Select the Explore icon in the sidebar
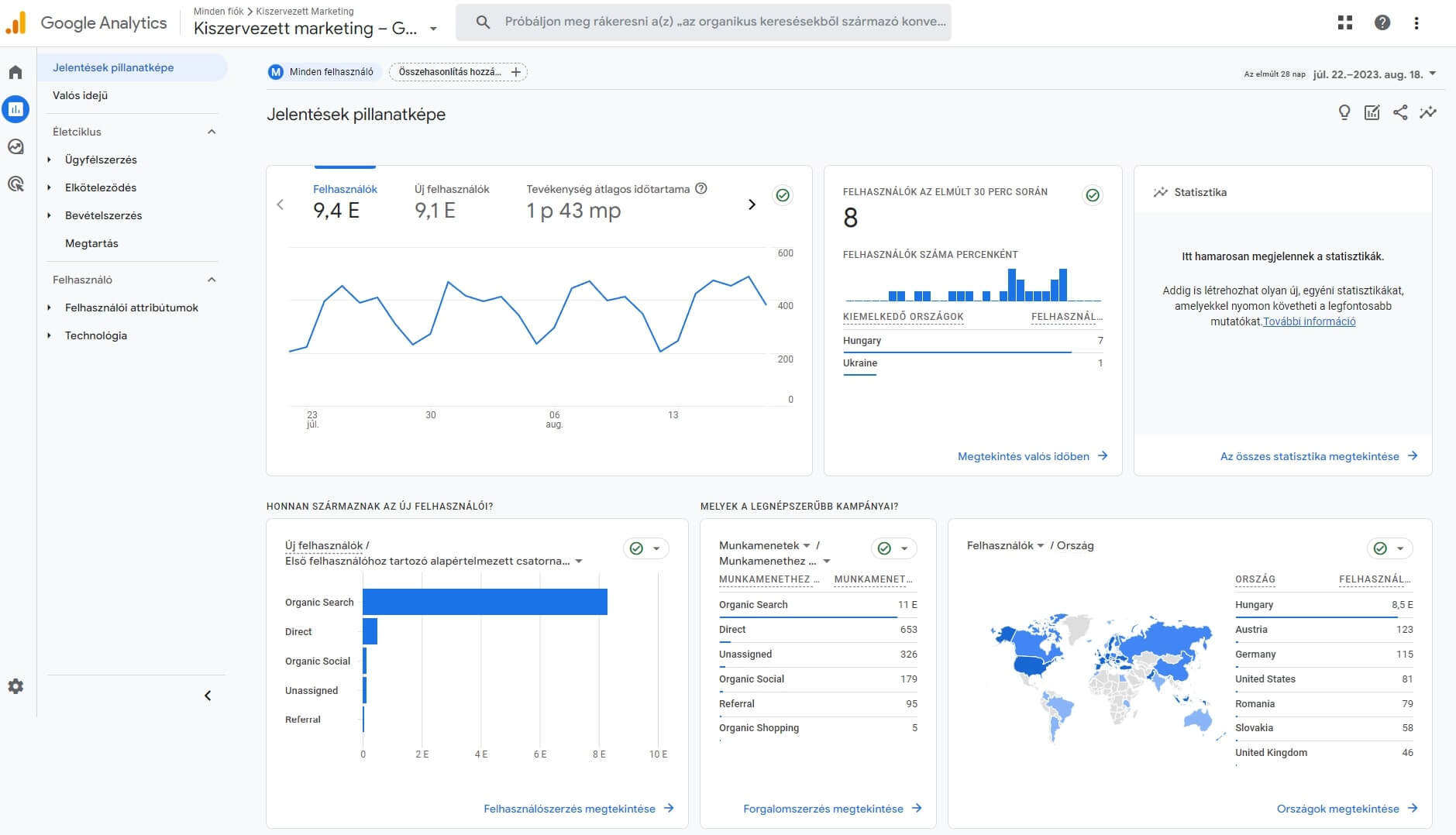 click(15, 146)
